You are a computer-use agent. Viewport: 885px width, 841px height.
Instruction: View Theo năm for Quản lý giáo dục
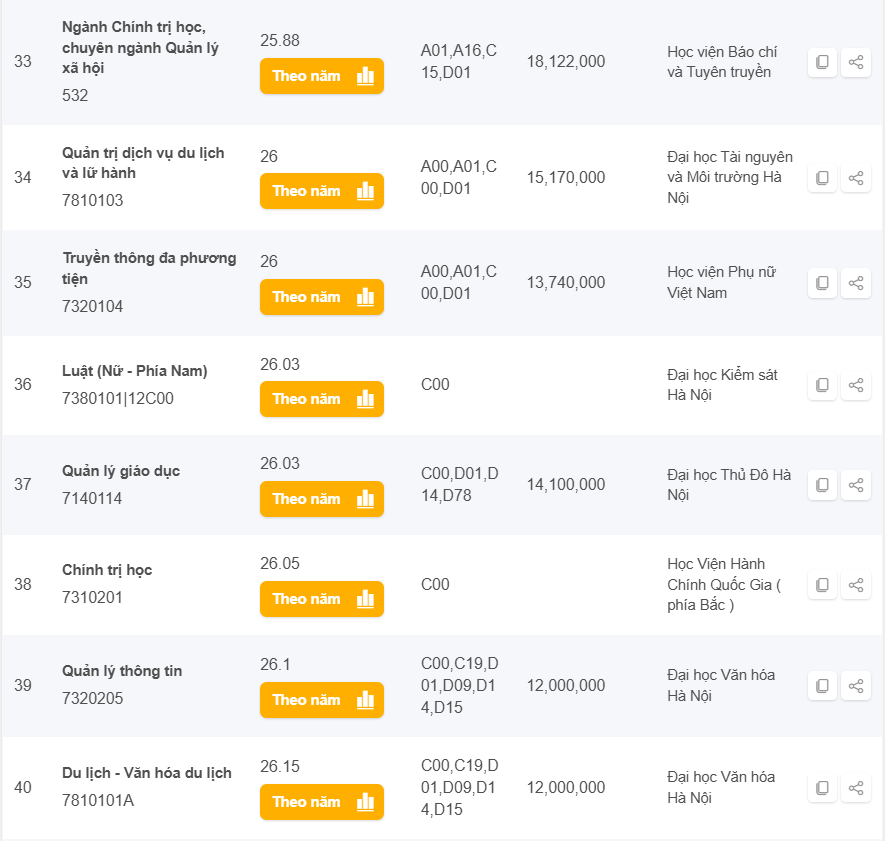321,499
